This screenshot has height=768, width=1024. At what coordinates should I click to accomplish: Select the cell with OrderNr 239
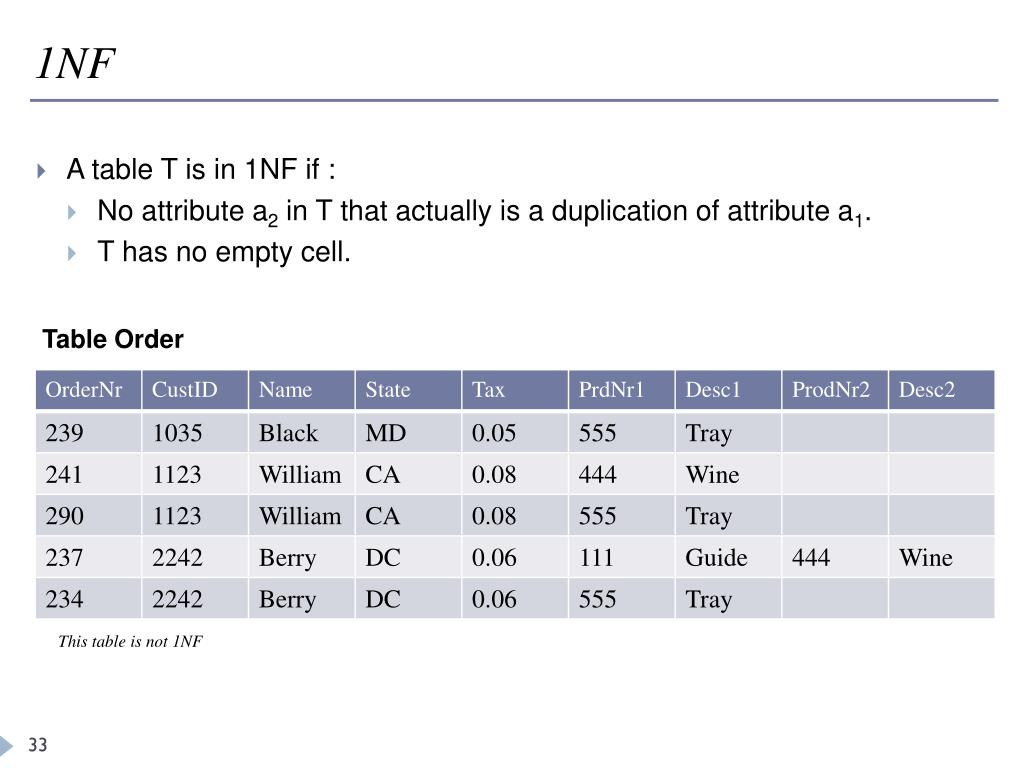point(89,432)
